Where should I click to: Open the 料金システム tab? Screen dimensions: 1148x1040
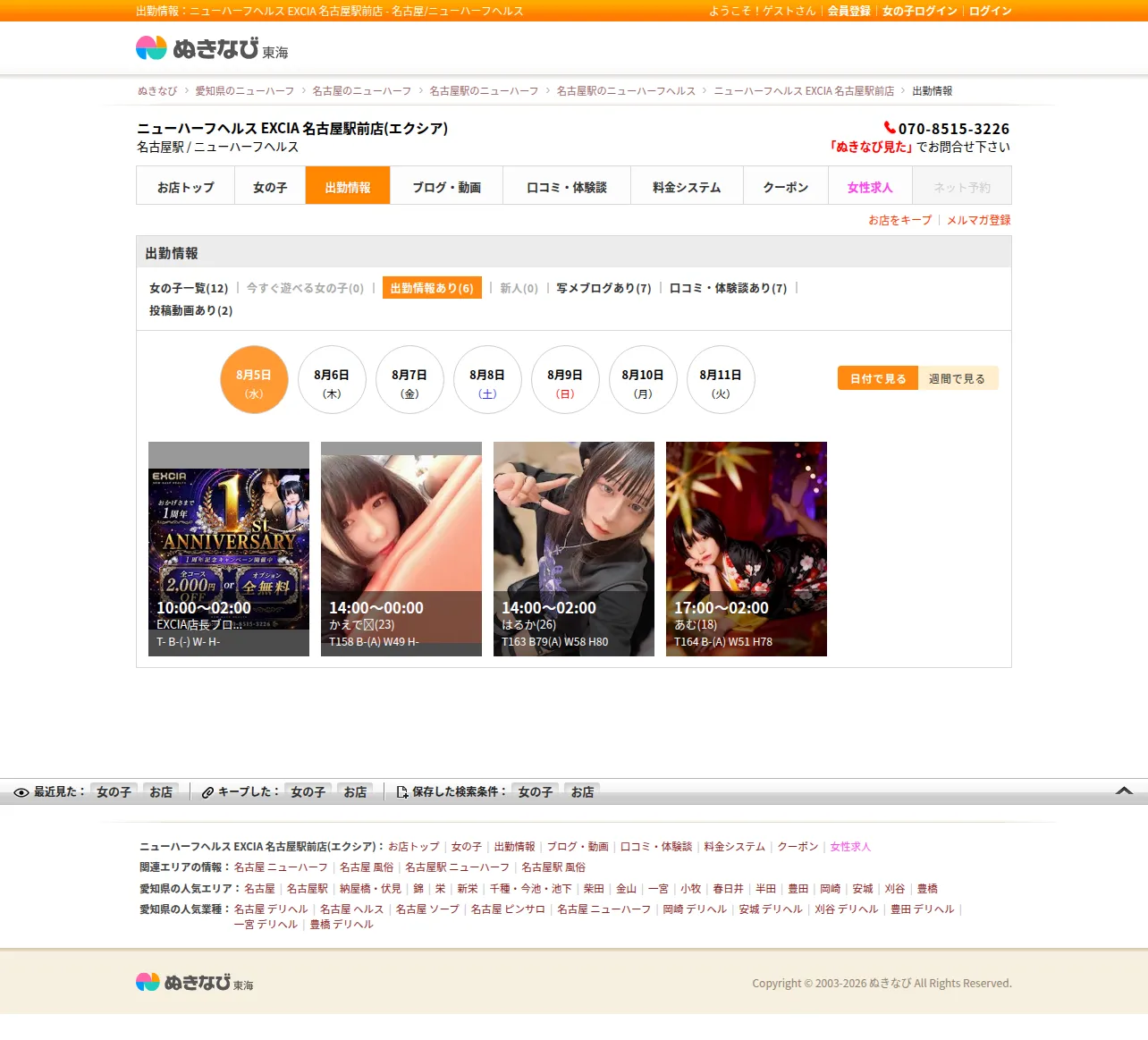click(687, 186)
